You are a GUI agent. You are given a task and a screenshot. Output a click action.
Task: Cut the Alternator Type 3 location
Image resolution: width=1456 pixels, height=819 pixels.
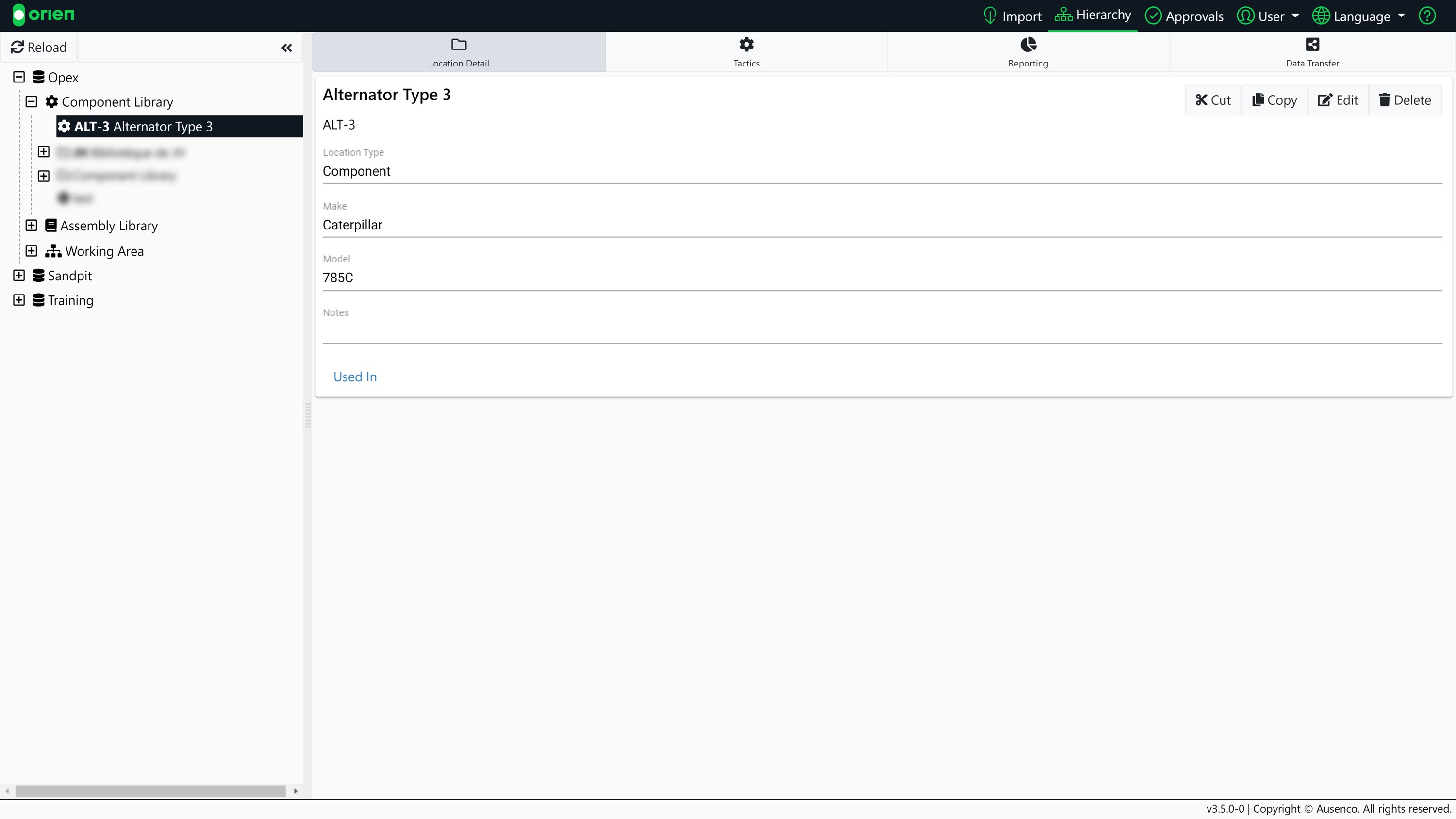tap(1212, 100)
